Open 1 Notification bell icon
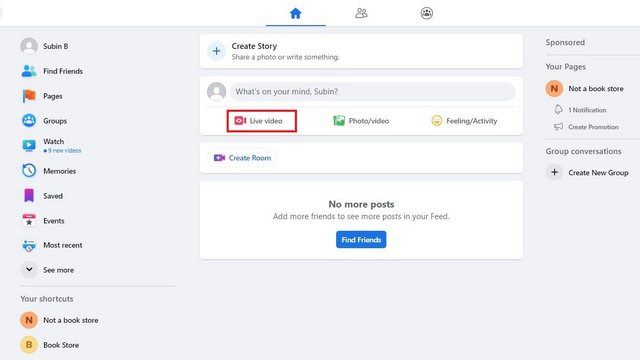This screenshot has width=640, height=360. [558, 109]
